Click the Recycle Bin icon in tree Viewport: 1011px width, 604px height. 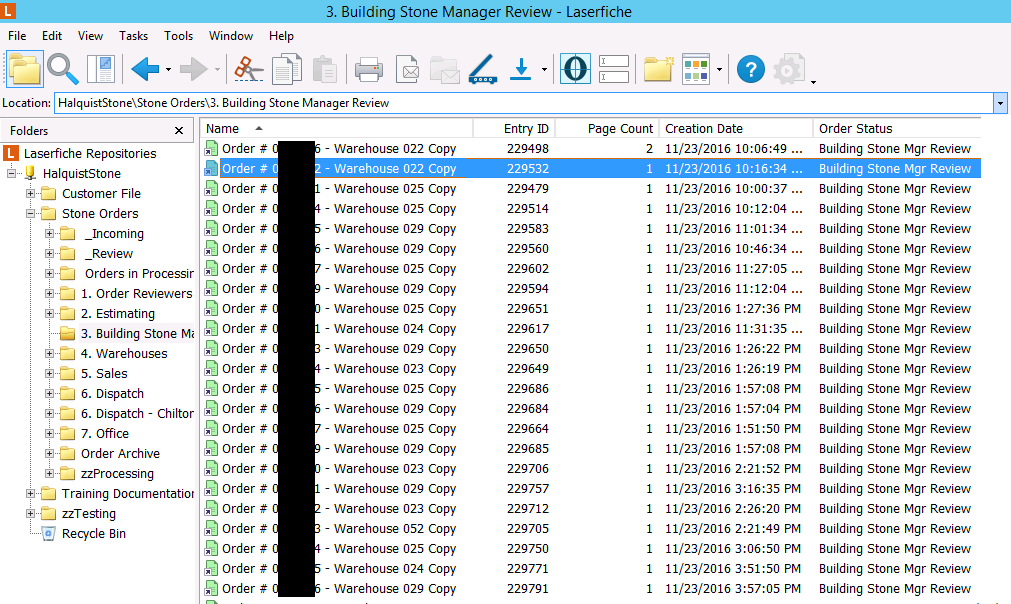coord(48,534)
